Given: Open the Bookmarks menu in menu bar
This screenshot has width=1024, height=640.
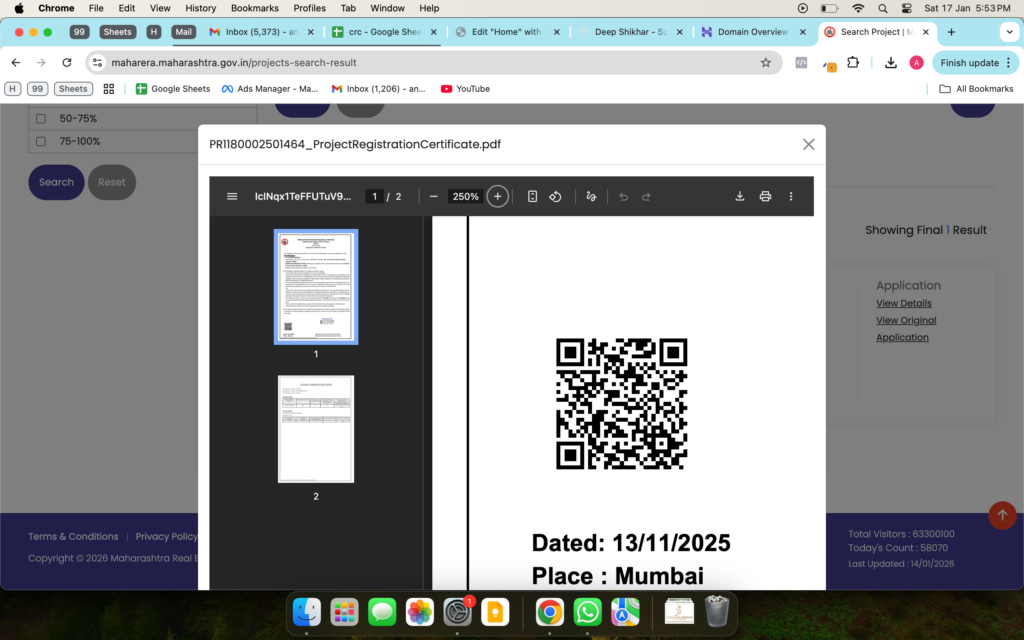Looking at the screenshot, I should click(254, 8).
